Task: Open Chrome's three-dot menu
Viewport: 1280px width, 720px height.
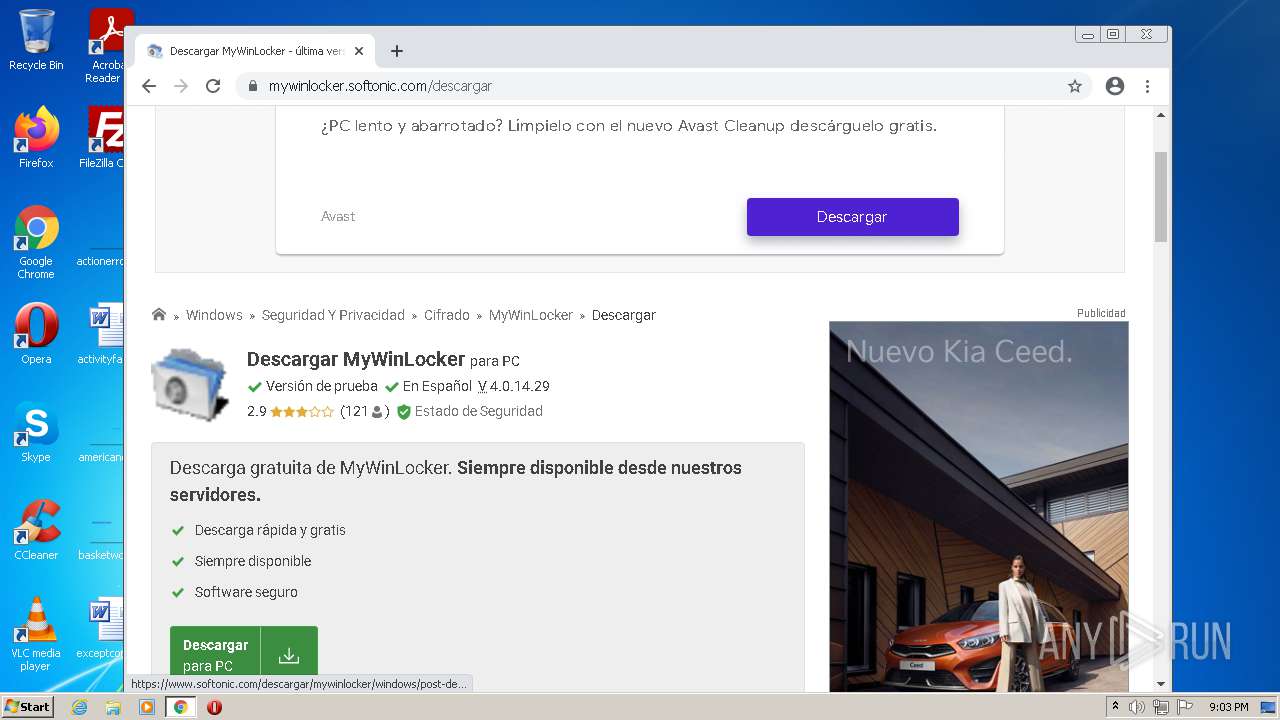Action: pyautogui.click(x=1148, y=86)
